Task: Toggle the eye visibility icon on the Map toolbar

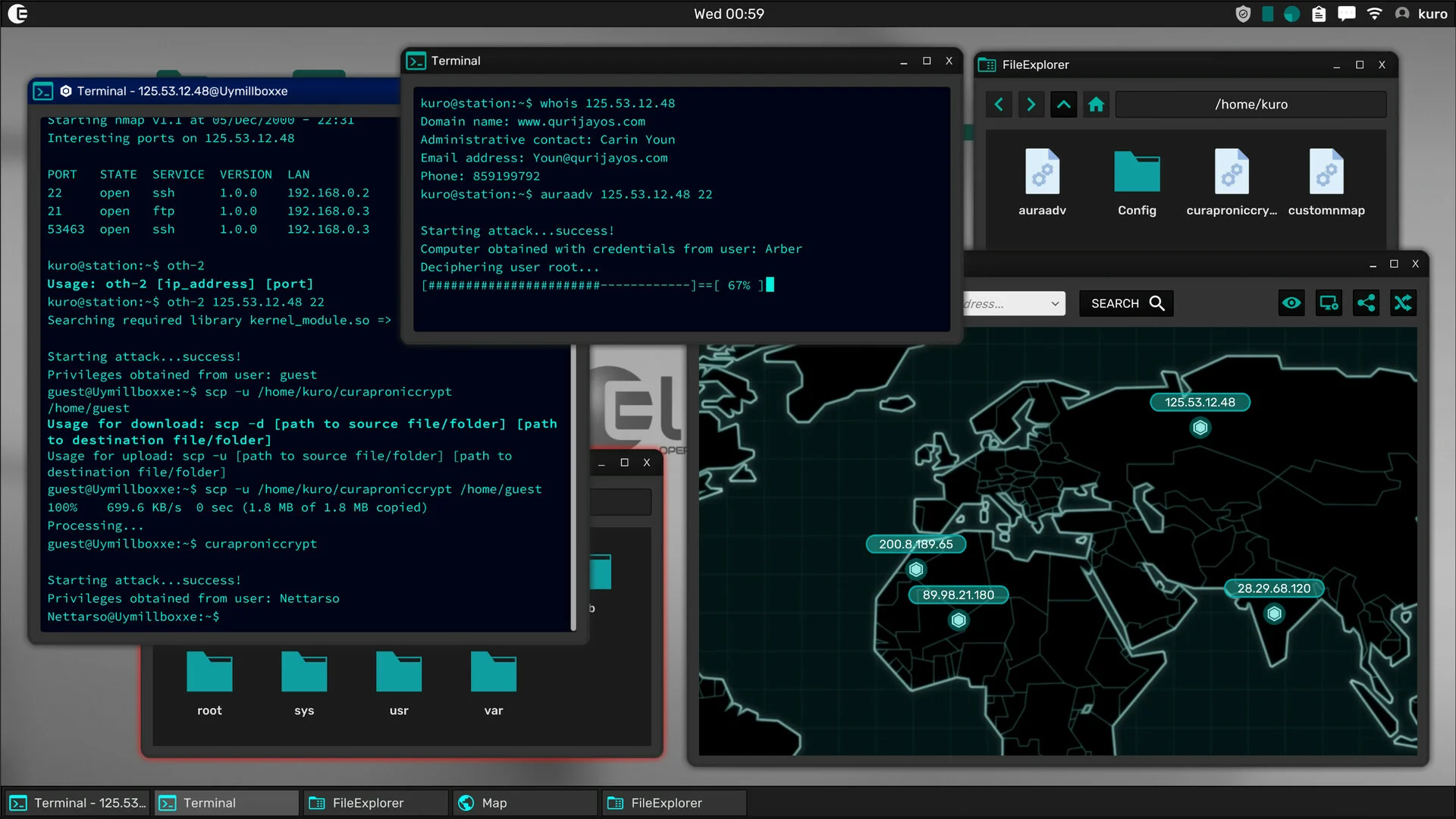Action: [1291, 303]
